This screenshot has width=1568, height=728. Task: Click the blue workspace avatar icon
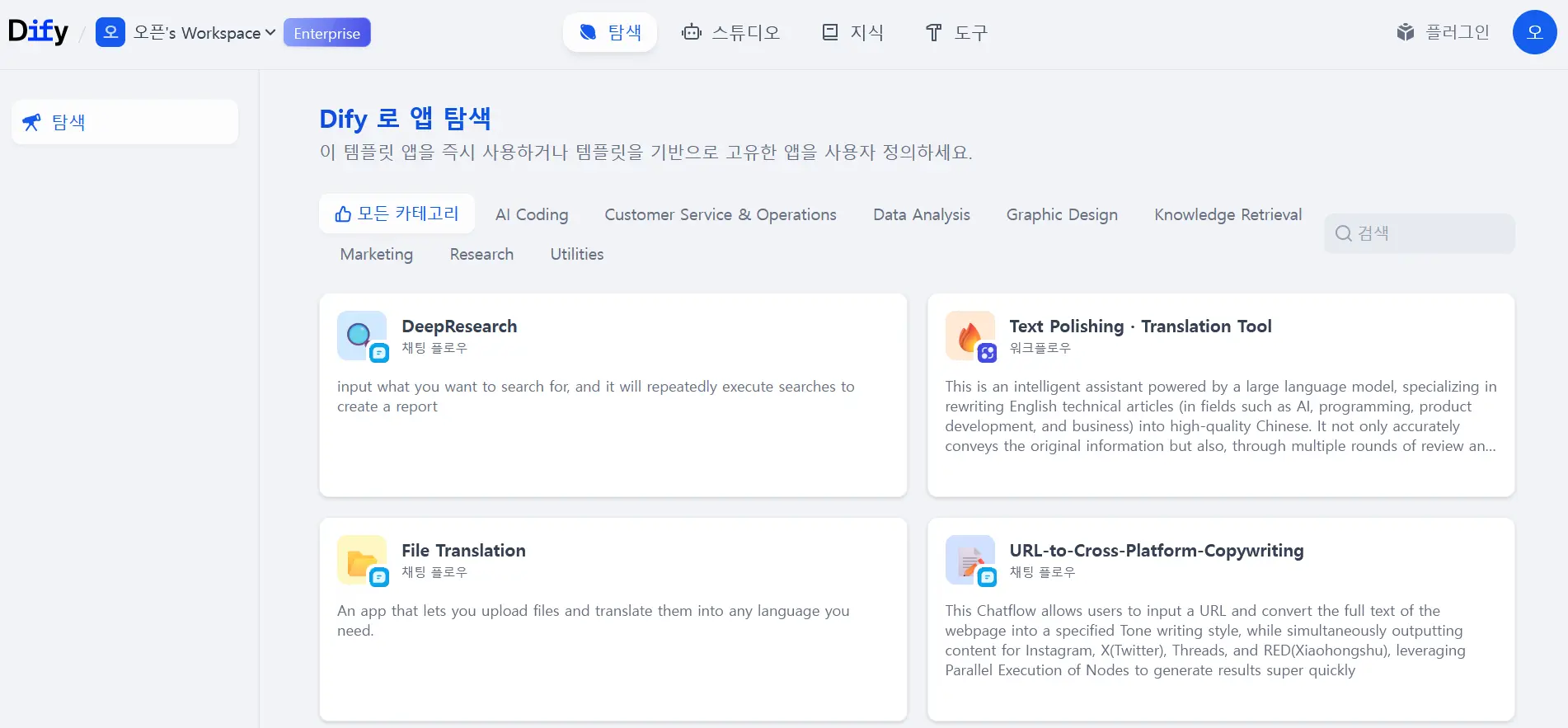coord(110,33)
